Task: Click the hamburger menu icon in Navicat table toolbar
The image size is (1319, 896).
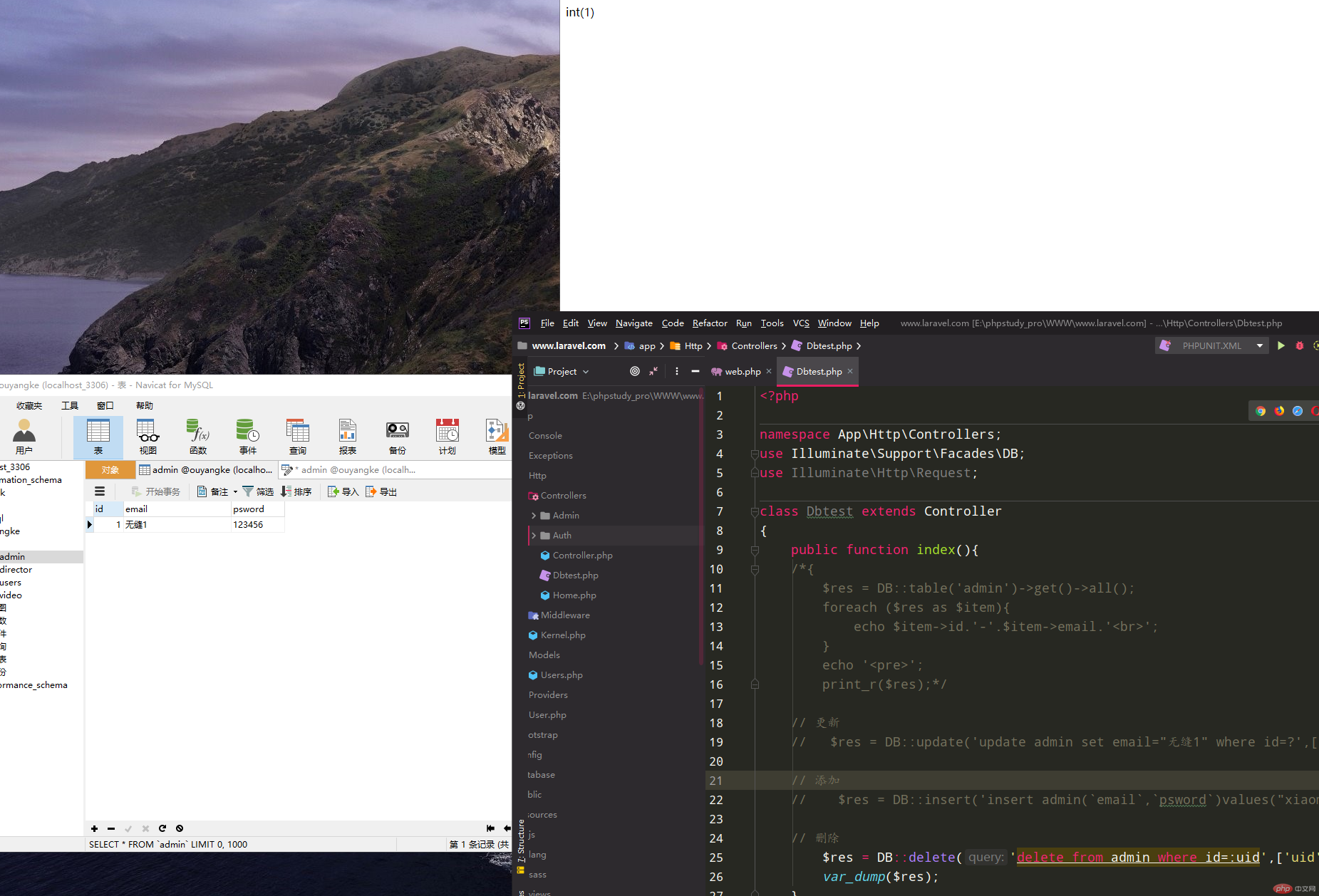Action: (x=100, y=491)
